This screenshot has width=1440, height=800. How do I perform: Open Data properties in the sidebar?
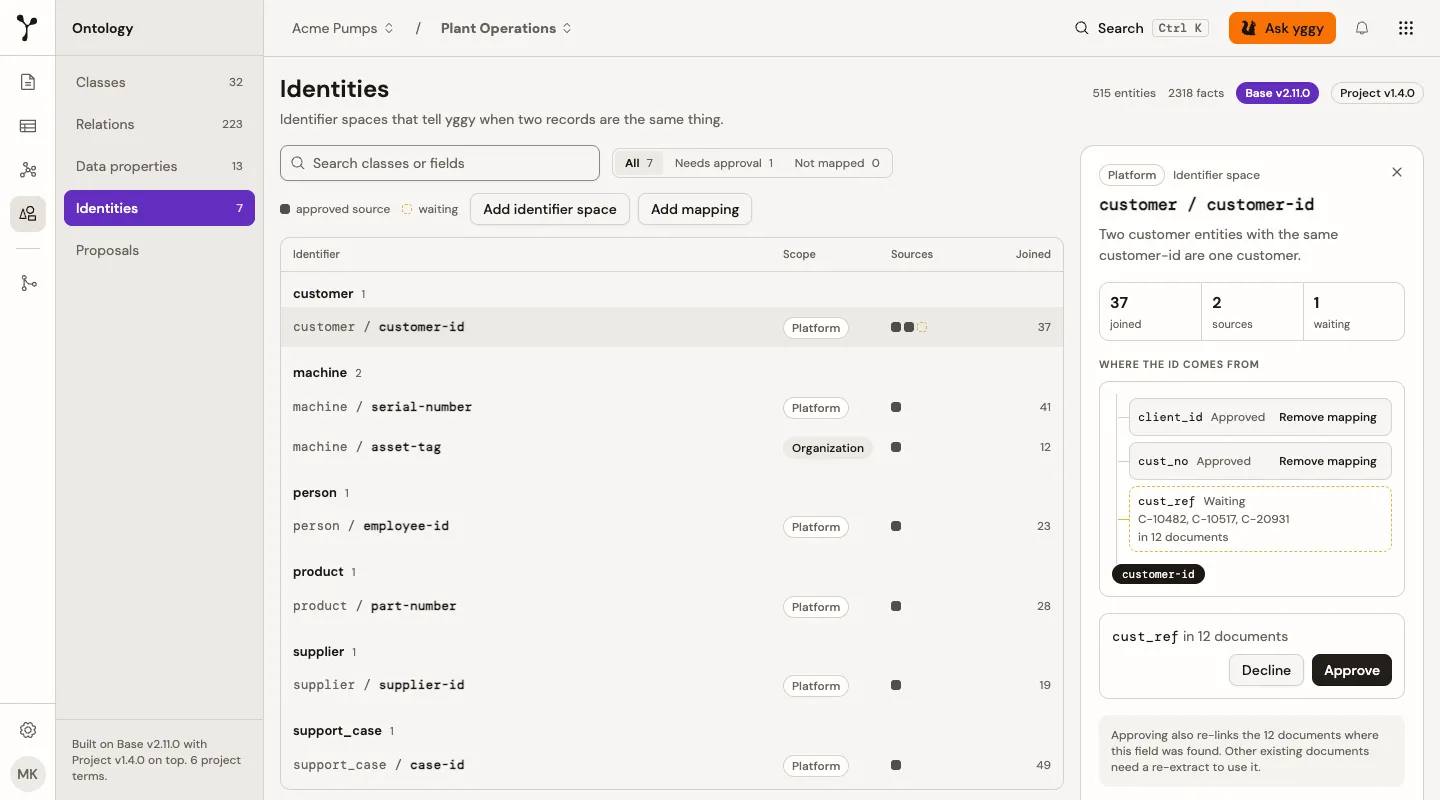point(159,166)
